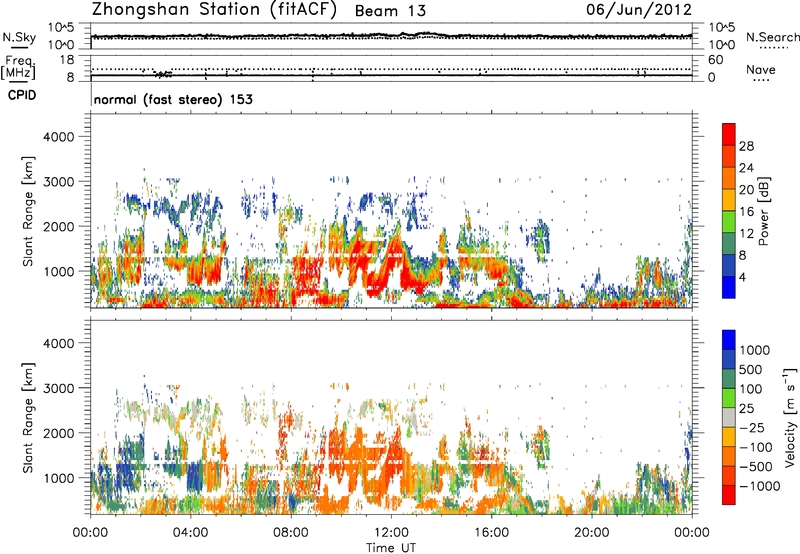The width and height of the screenshot is (800, 554).
Task: Click the Velocity panel 'Slant Range [km]' label
Action: tap(28, 418)
